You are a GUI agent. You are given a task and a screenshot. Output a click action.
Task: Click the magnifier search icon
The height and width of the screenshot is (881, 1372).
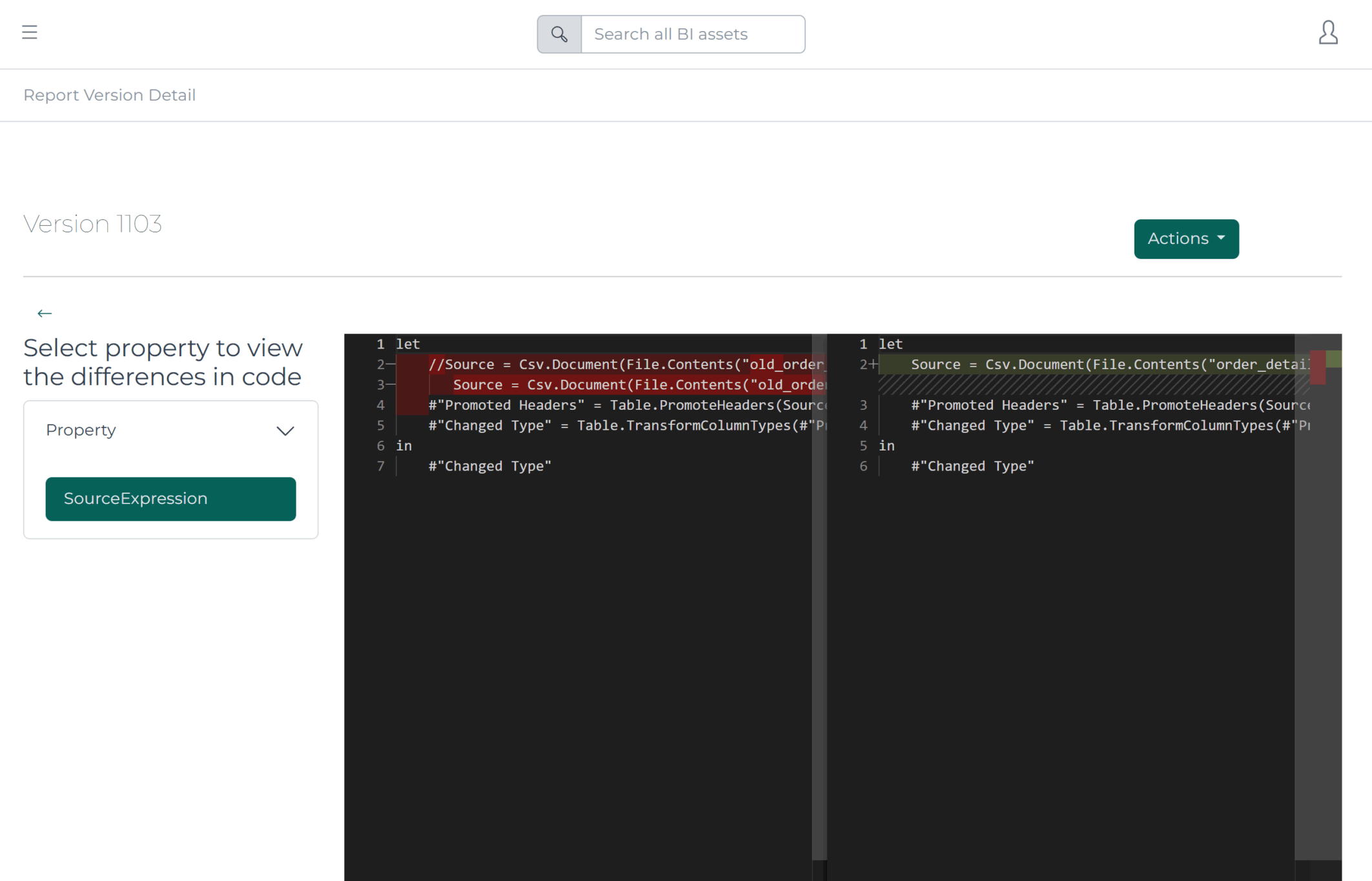[x=559, y=34]
